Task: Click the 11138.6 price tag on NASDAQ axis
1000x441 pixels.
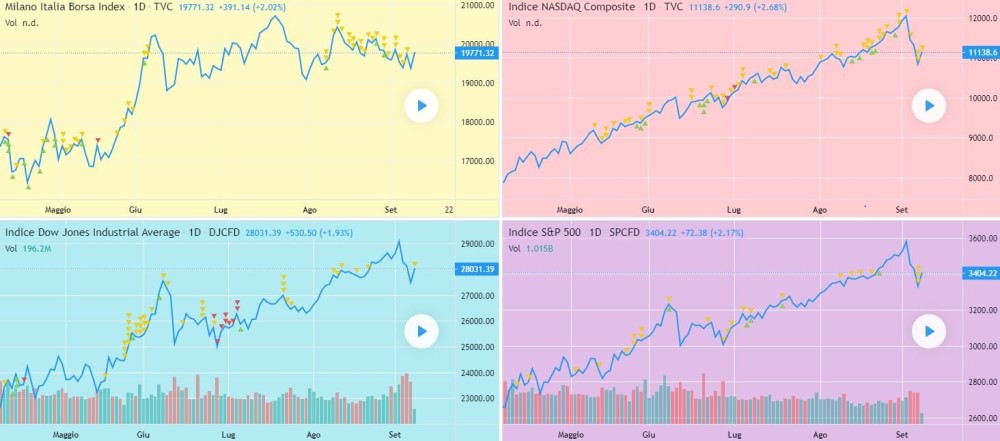Action: (x=976, y=51)
